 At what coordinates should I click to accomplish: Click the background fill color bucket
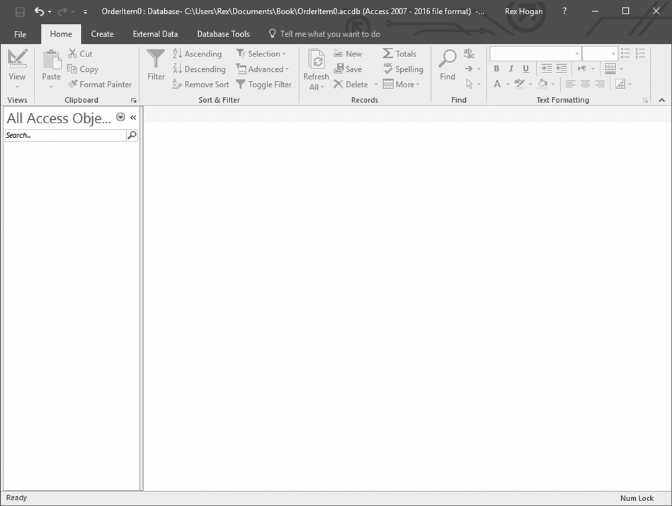coord(543,84)
